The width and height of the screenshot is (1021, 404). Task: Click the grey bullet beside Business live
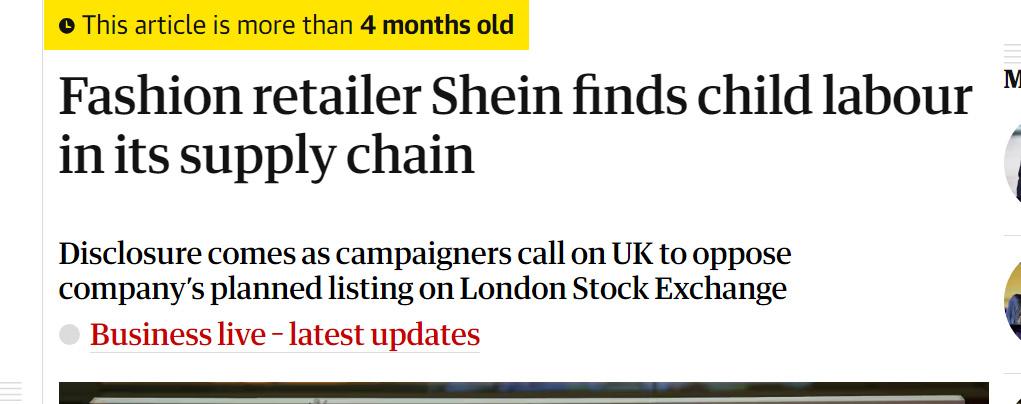click(x=69, y=335)
